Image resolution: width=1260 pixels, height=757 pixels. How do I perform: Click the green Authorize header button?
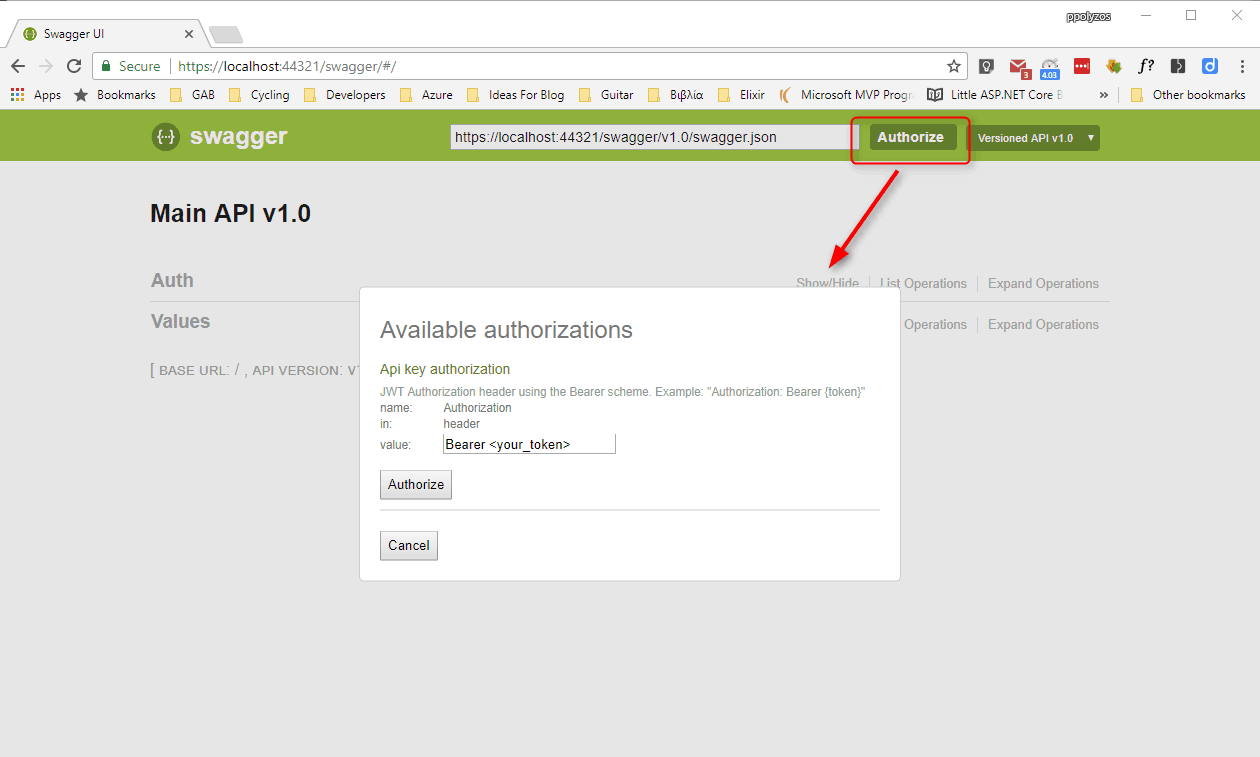click(x=911, y=137)
